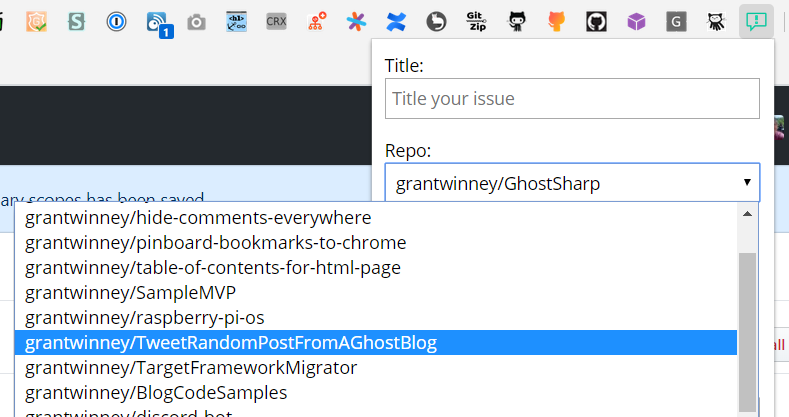Select grantwinney/TargetFrameworkMigrator repo
The width and height of the screenshot is (789, 417).
[191, 368]
